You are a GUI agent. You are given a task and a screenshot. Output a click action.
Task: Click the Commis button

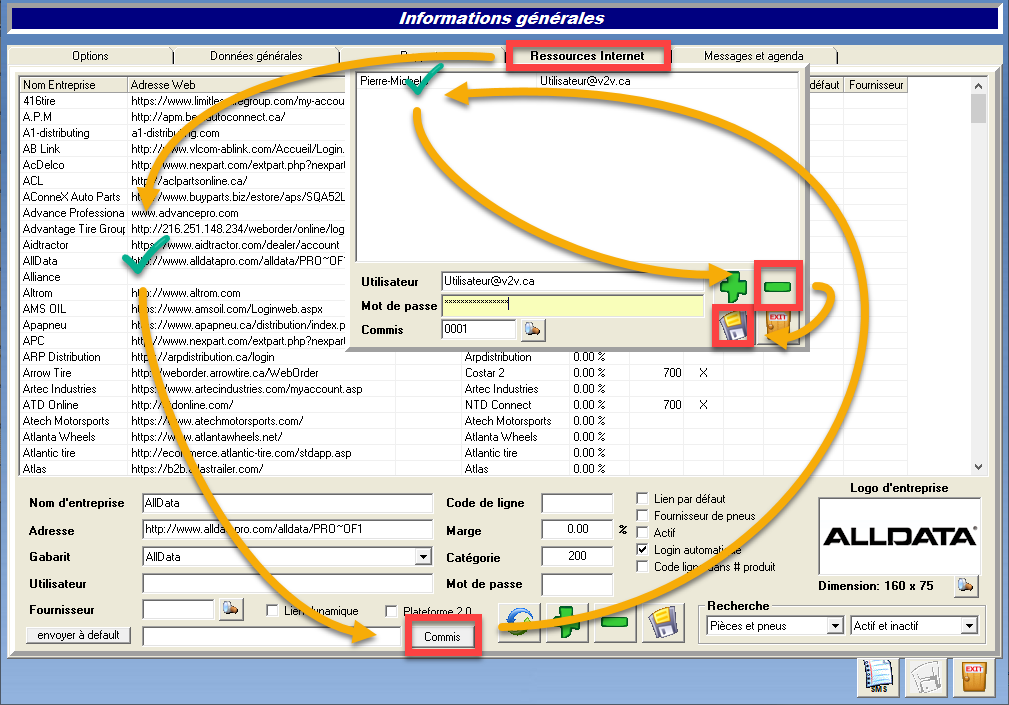pyautogui.click(x=443, y=637)
